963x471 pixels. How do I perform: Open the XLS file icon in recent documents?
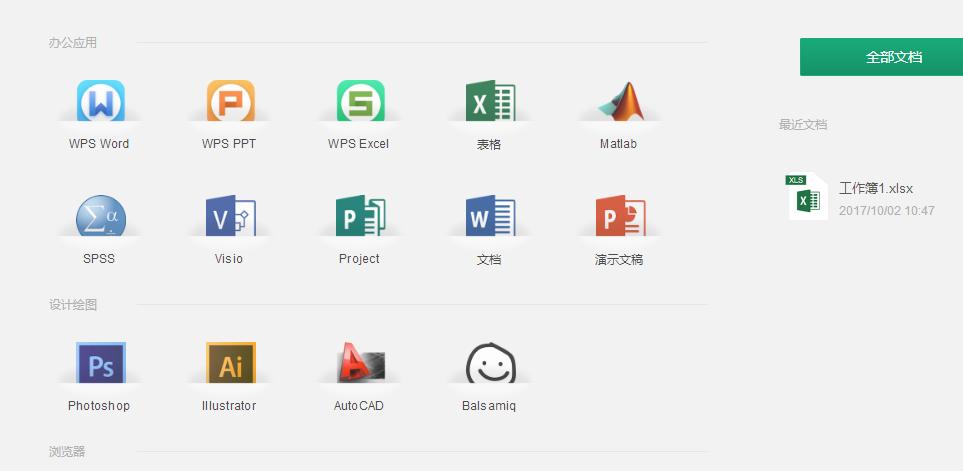(x=807, y=196)
